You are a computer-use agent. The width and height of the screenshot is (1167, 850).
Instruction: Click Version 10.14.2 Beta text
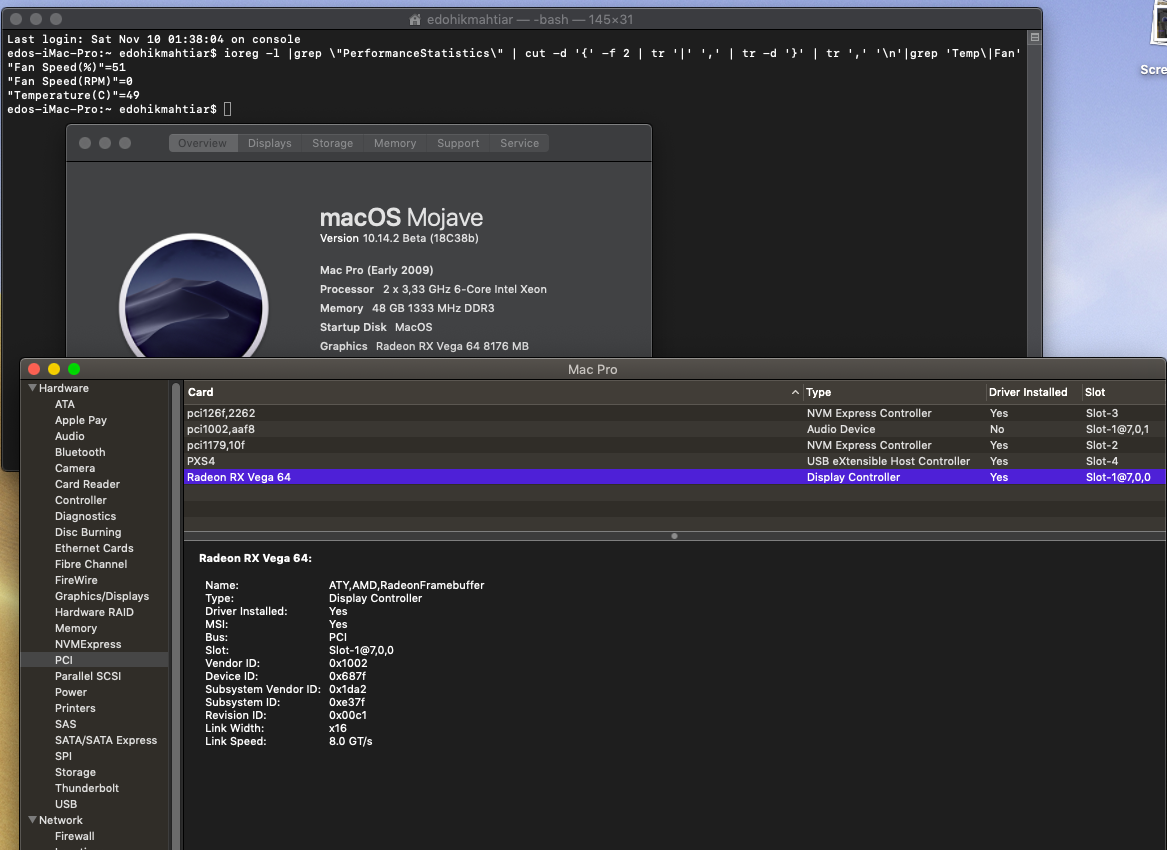399,238
